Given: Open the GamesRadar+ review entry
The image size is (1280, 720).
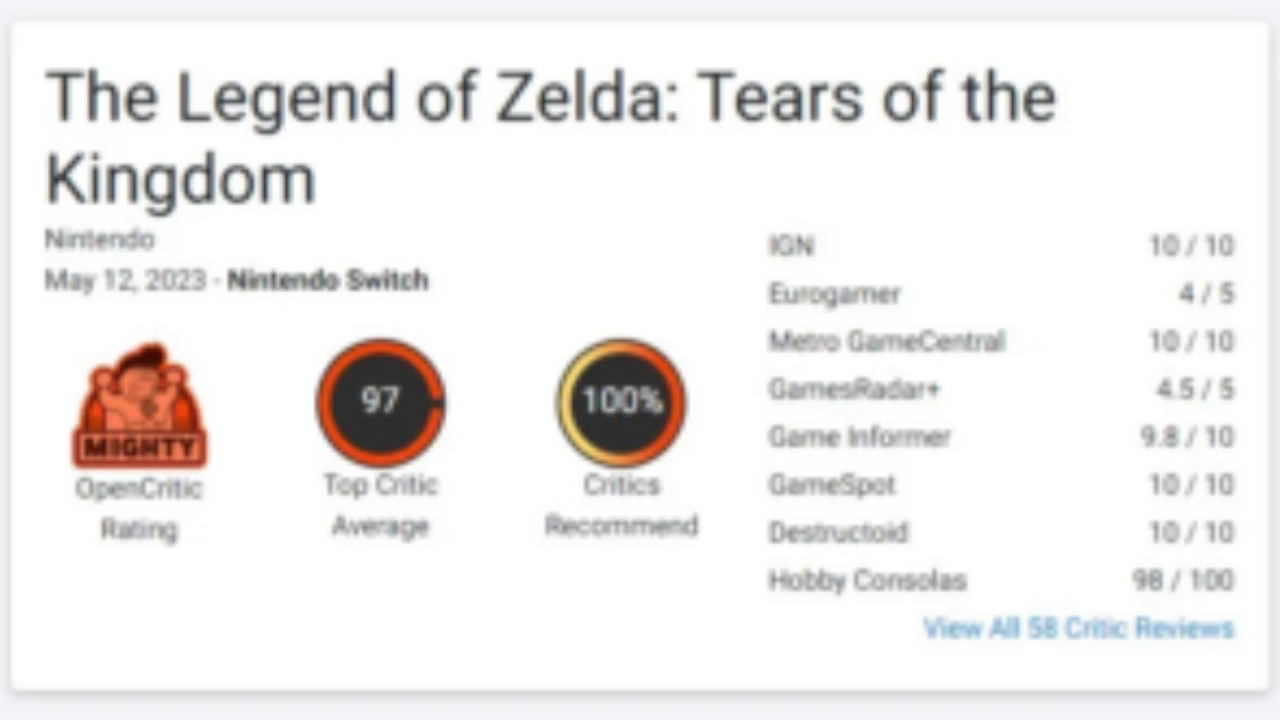Looking at the screenshot, I should tap(1001, 388).
